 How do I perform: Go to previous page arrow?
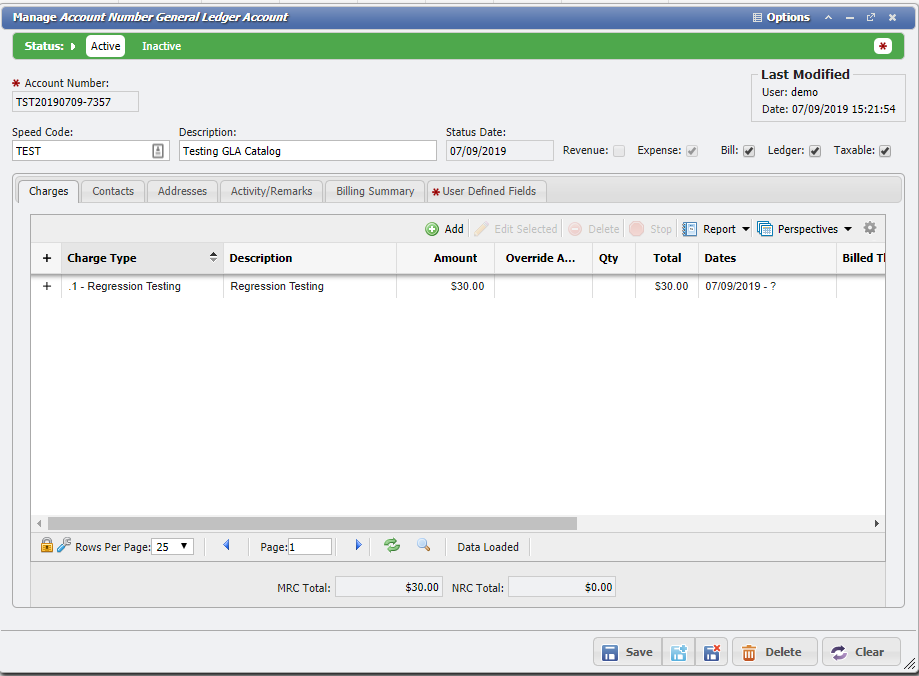click(226, 546)
